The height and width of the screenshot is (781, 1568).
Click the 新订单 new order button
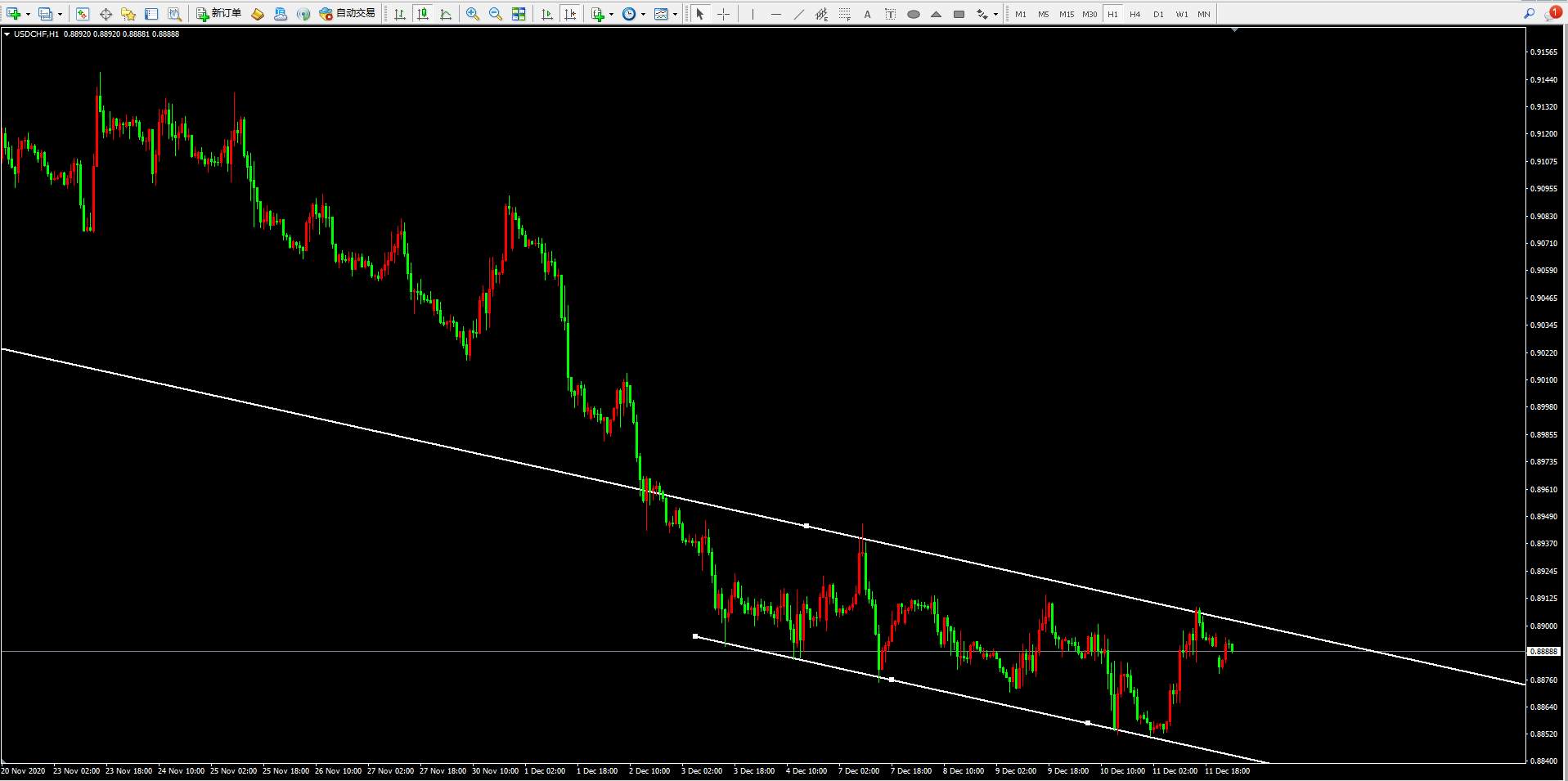coord(218,14)
